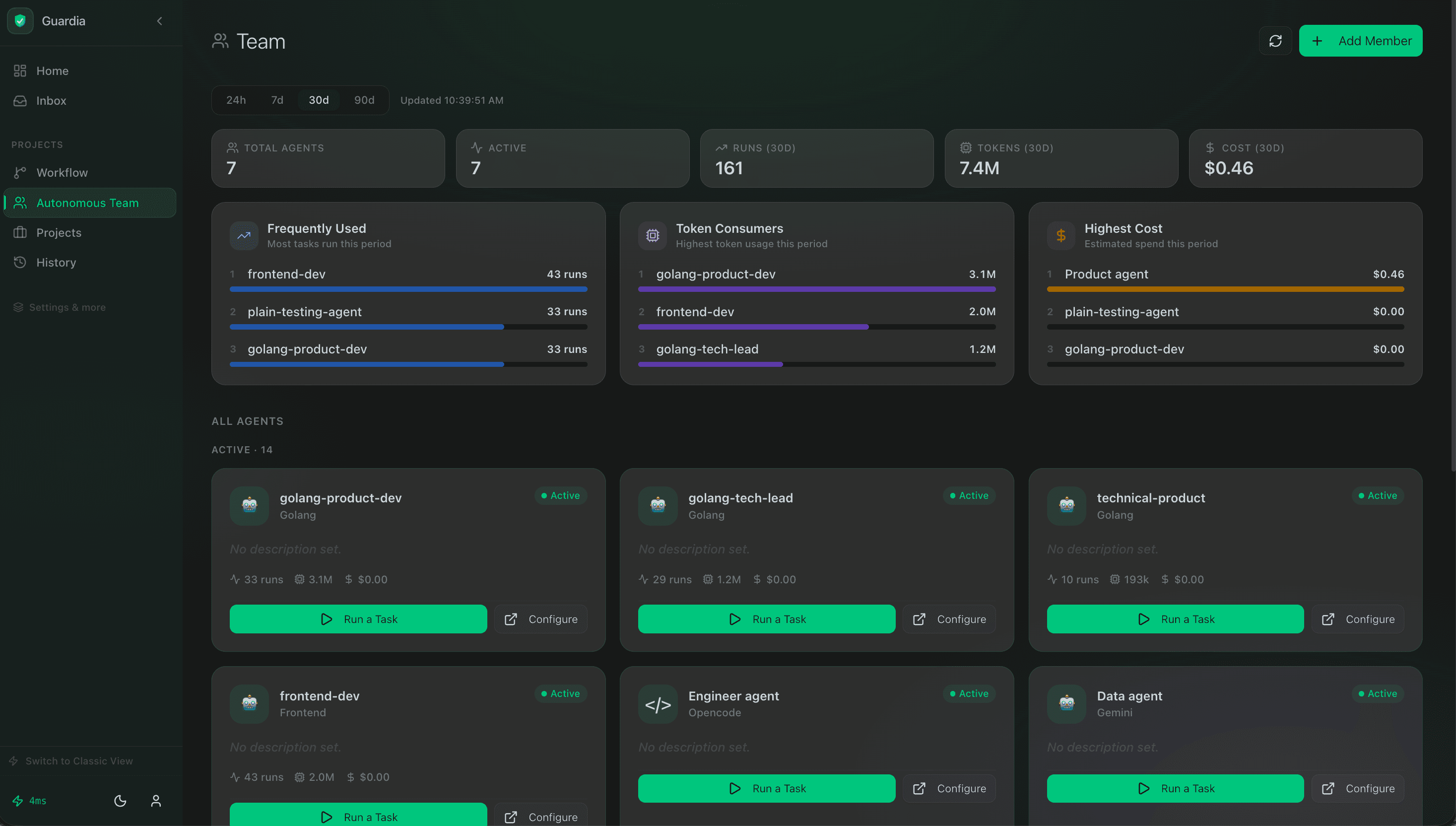Configure golang-tech-lead agent
This screenshot has height=826, width=1456.
pos(949,619)
